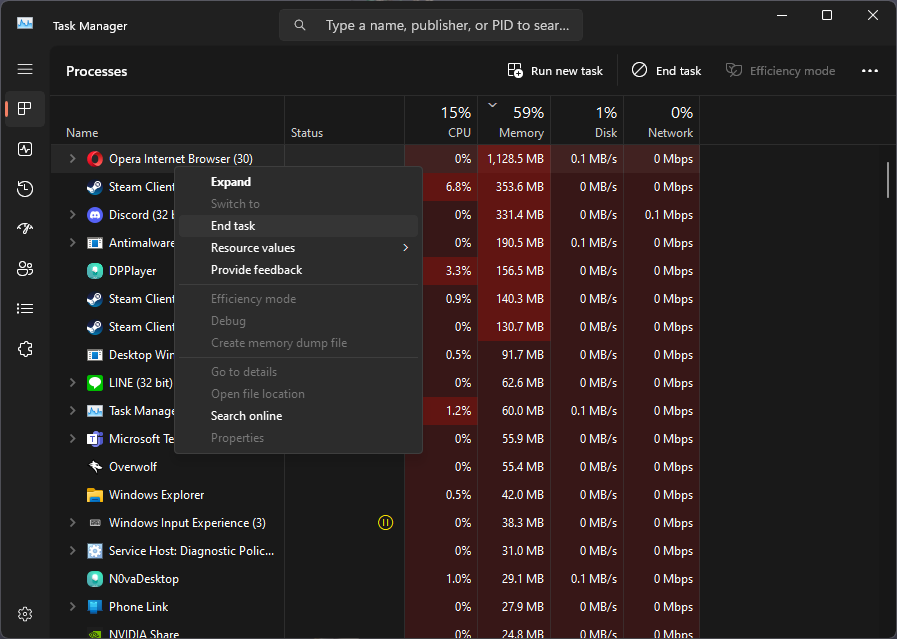Click the 0.1 Mbps network value for Discord

click(x=669, y=215)
